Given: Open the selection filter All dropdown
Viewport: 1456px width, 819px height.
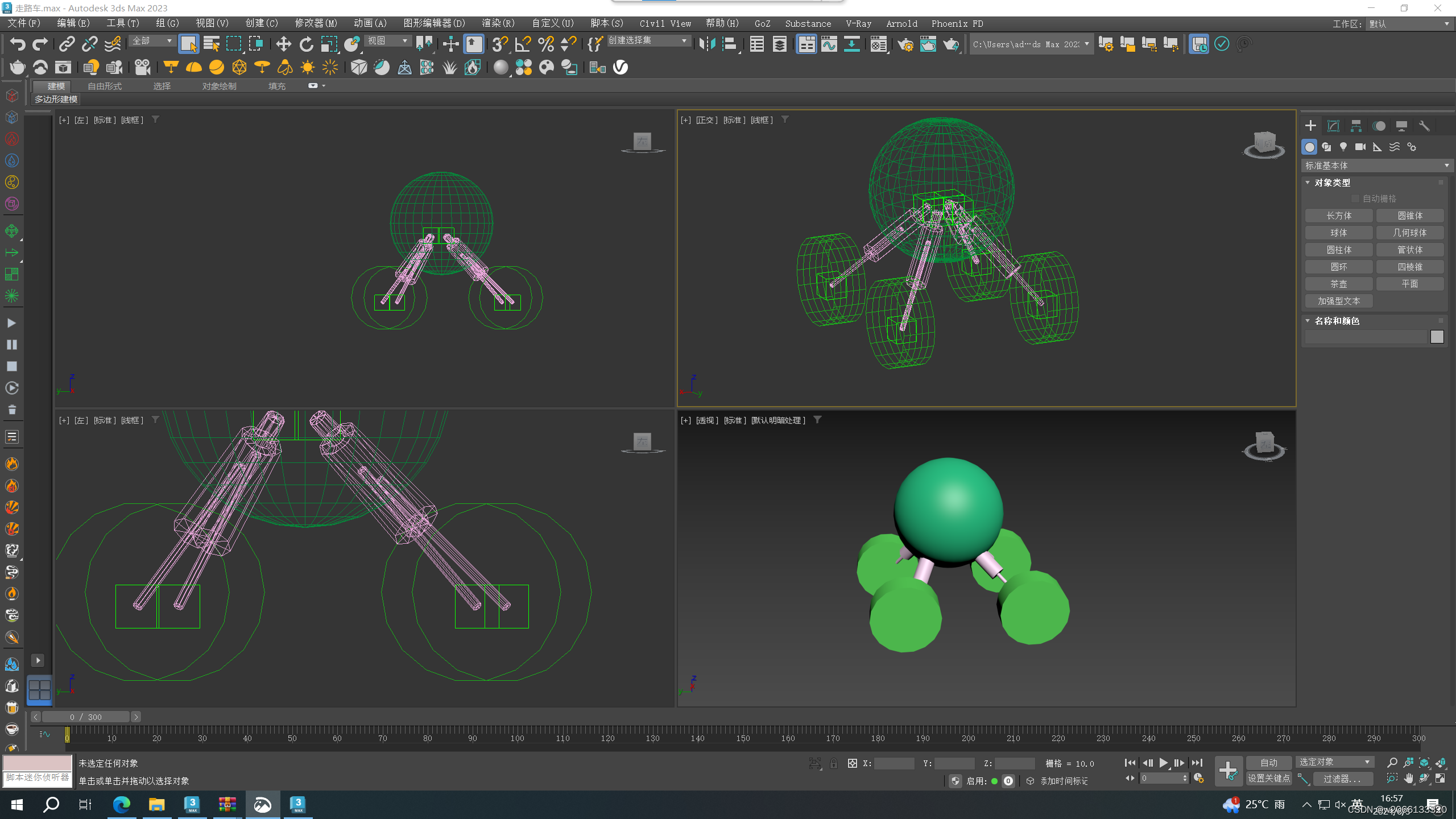Looking at the screenshot, I should pos(152,41).
